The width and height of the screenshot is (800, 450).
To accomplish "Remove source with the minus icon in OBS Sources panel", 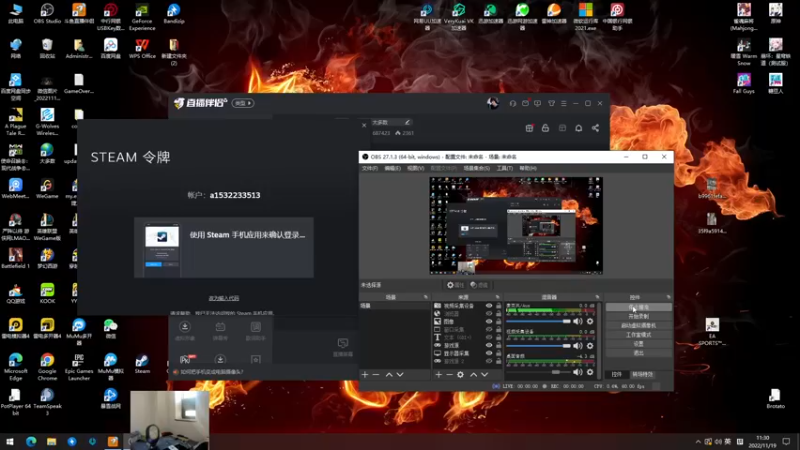I will click(449, 374).
